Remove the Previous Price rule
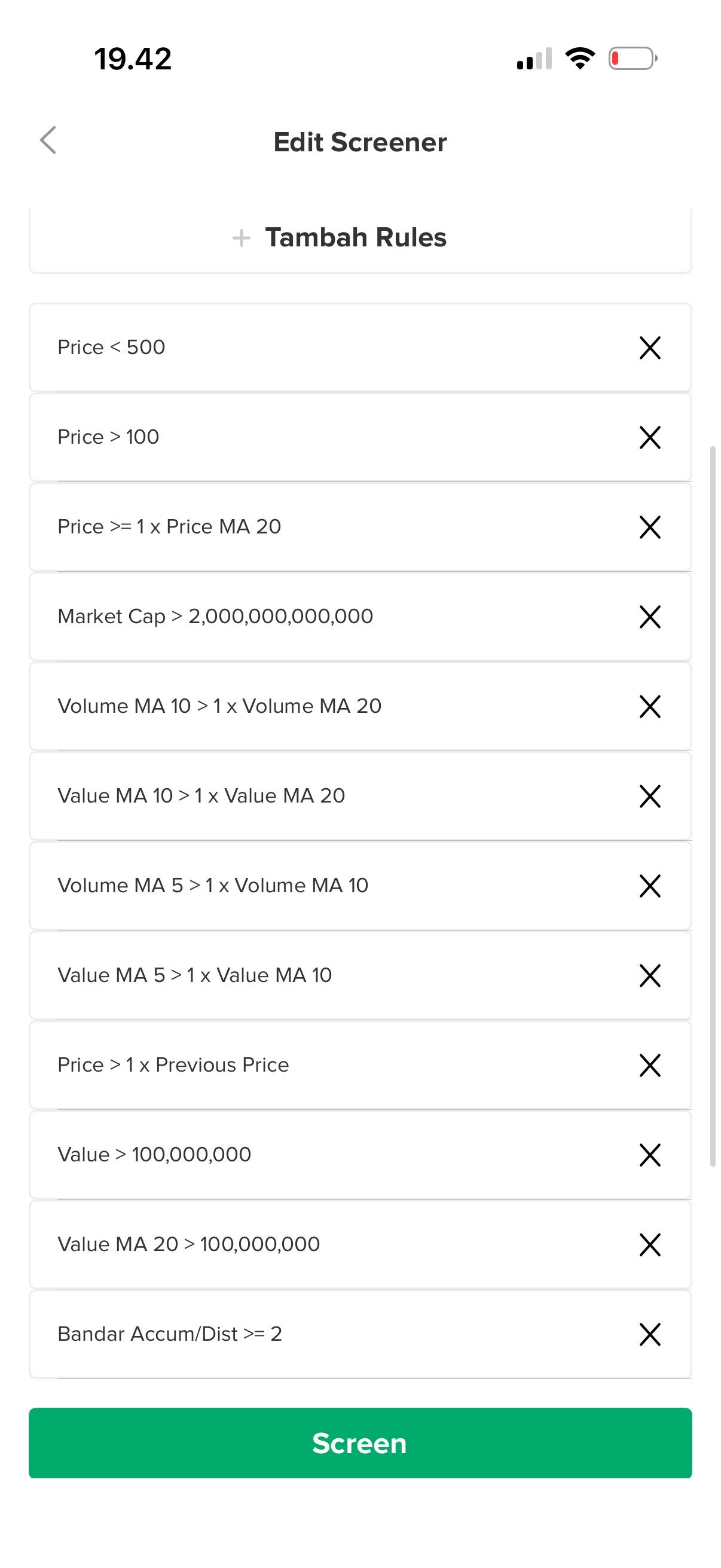Screen dimensions: 721x1568 point(650,1065)
